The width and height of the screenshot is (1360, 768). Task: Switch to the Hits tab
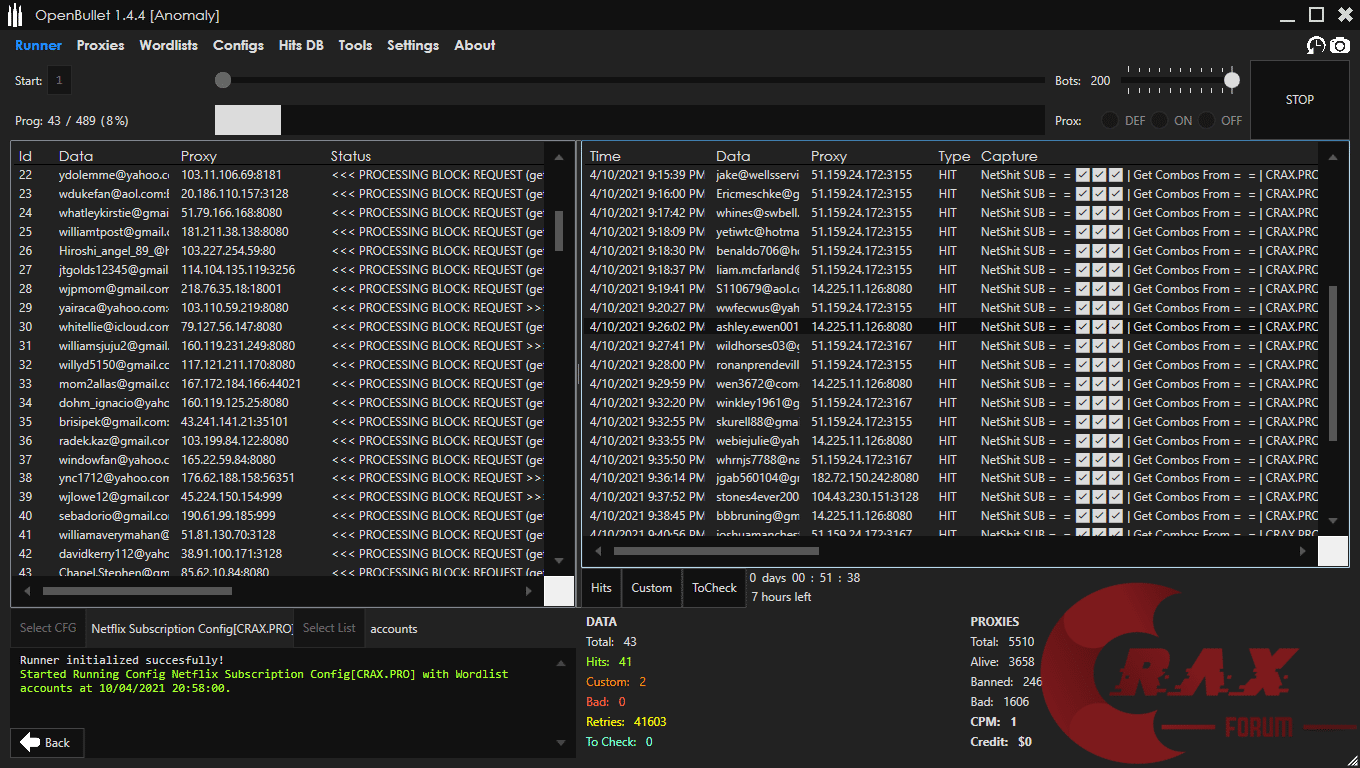click(x=601, y=588)
